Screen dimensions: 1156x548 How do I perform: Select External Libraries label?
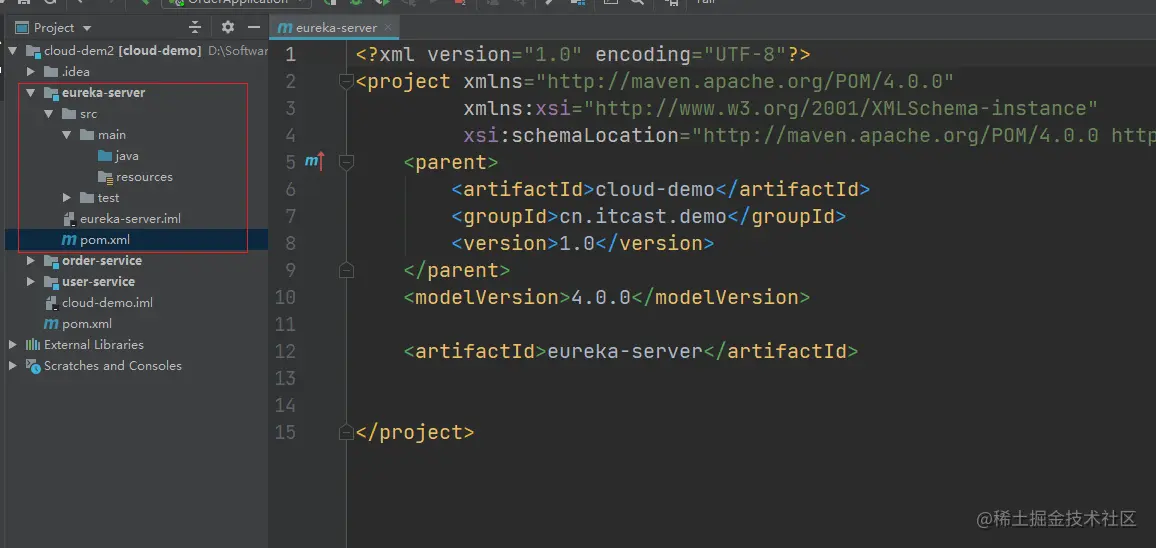coord(94,344)
